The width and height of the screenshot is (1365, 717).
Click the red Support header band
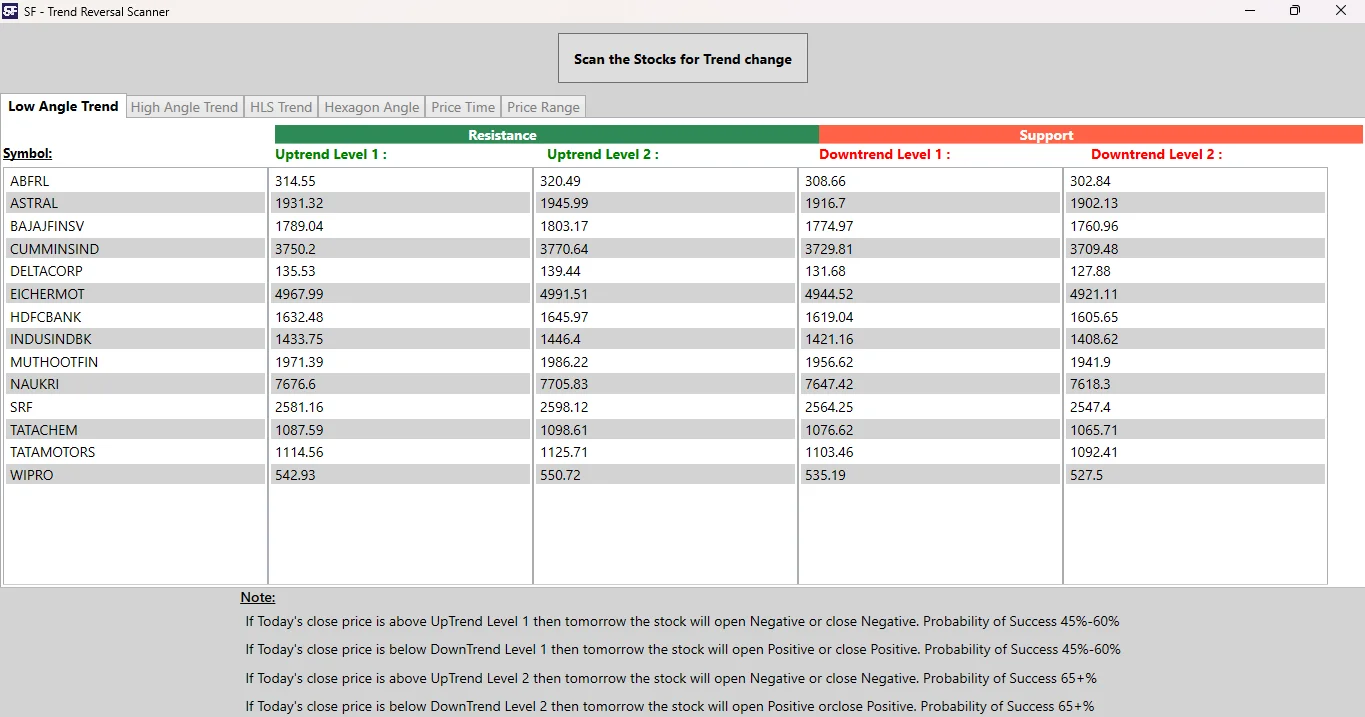tap(1046, 134)
